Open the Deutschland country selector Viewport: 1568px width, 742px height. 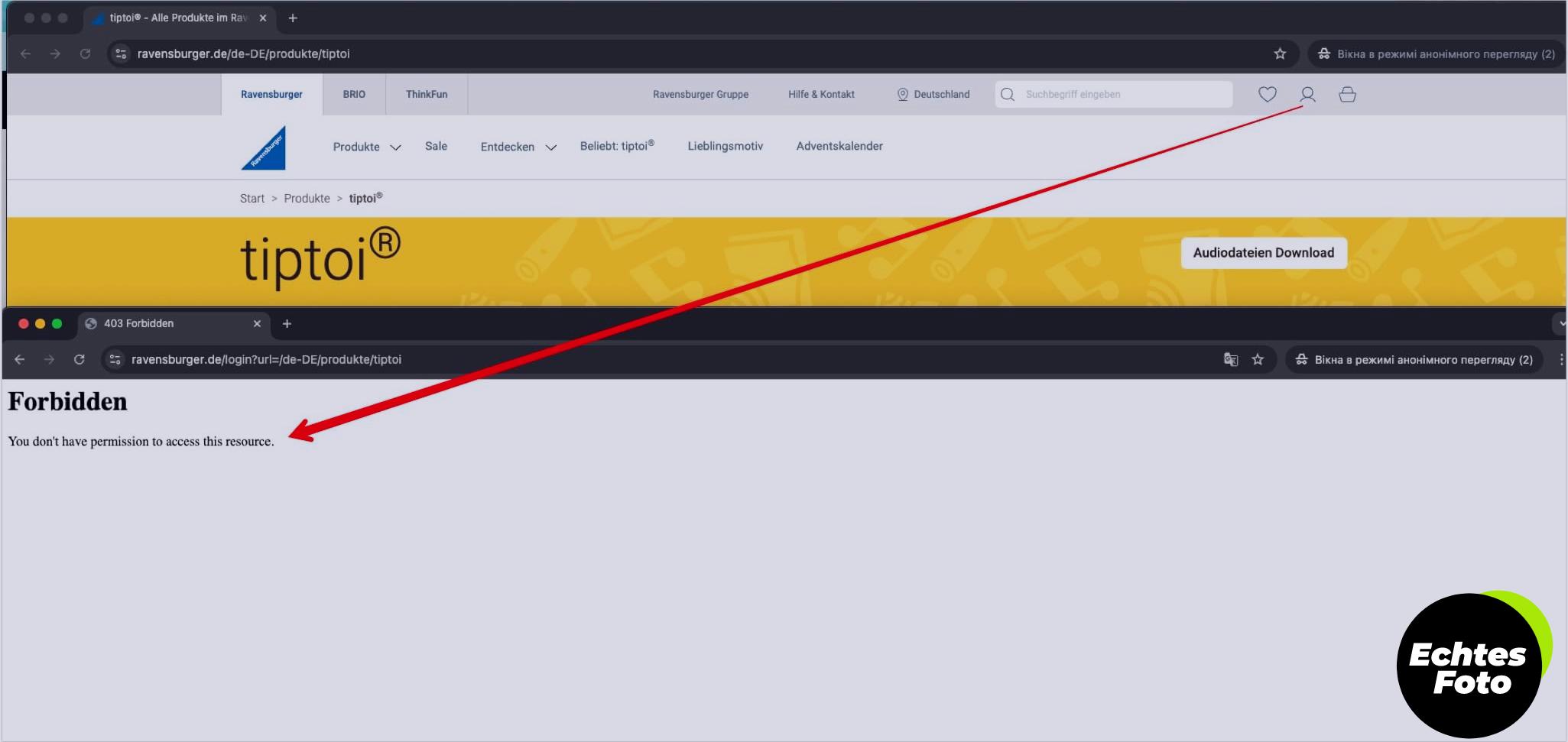[x=933, y=94]
